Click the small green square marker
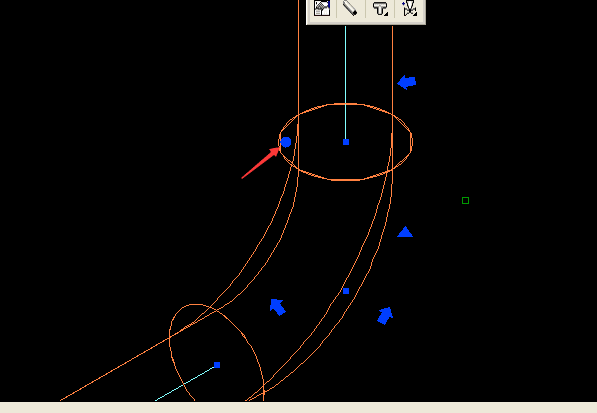Viewport: 597px width, 413px height. coord(465,201)
